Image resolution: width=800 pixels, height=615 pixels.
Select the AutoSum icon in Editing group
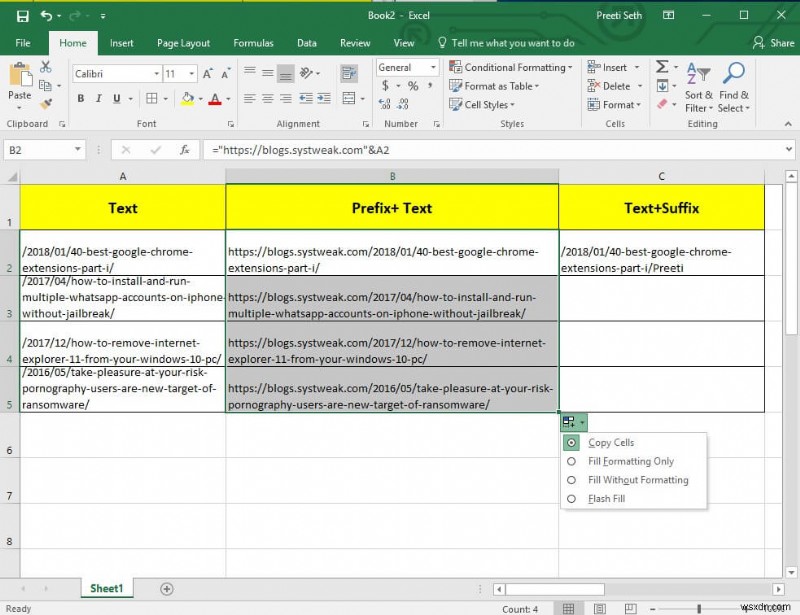[660, 65]
